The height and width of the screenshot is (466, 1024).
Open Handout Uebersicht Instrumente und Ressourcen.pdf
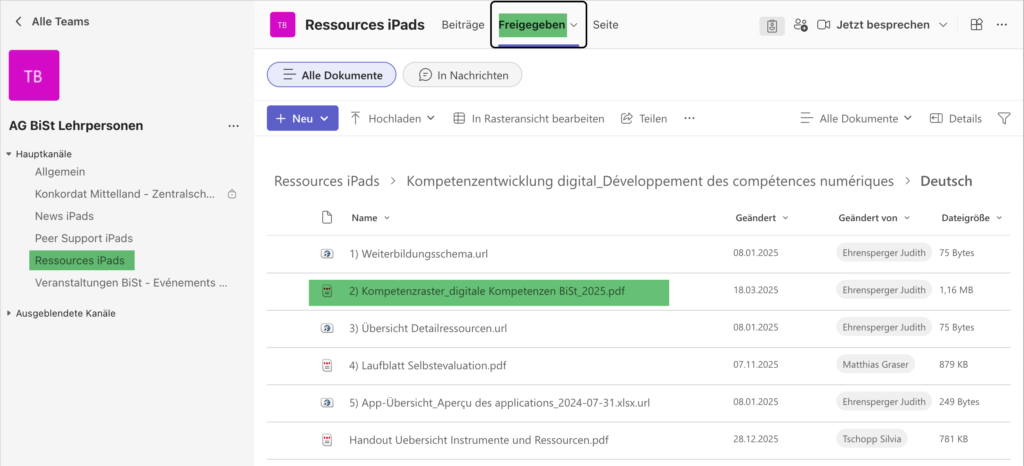point(479,440)
